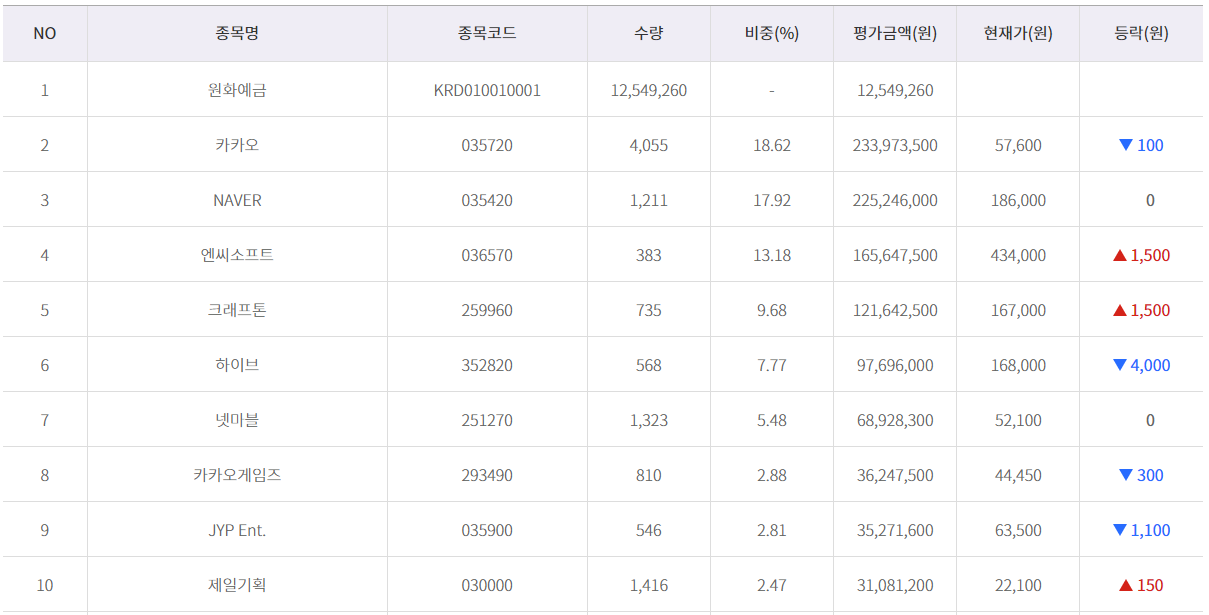Select the 크래프톤 stock name

coord(237,310)
